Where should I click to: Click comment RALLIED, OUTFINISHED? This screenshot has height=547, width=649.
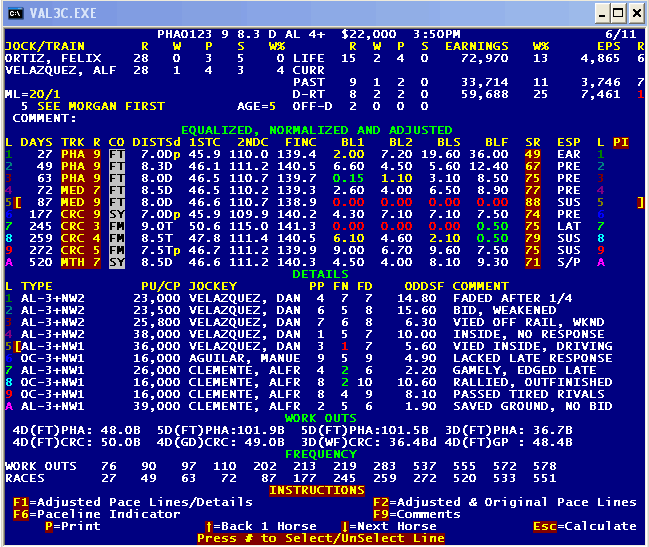point(533,382)
